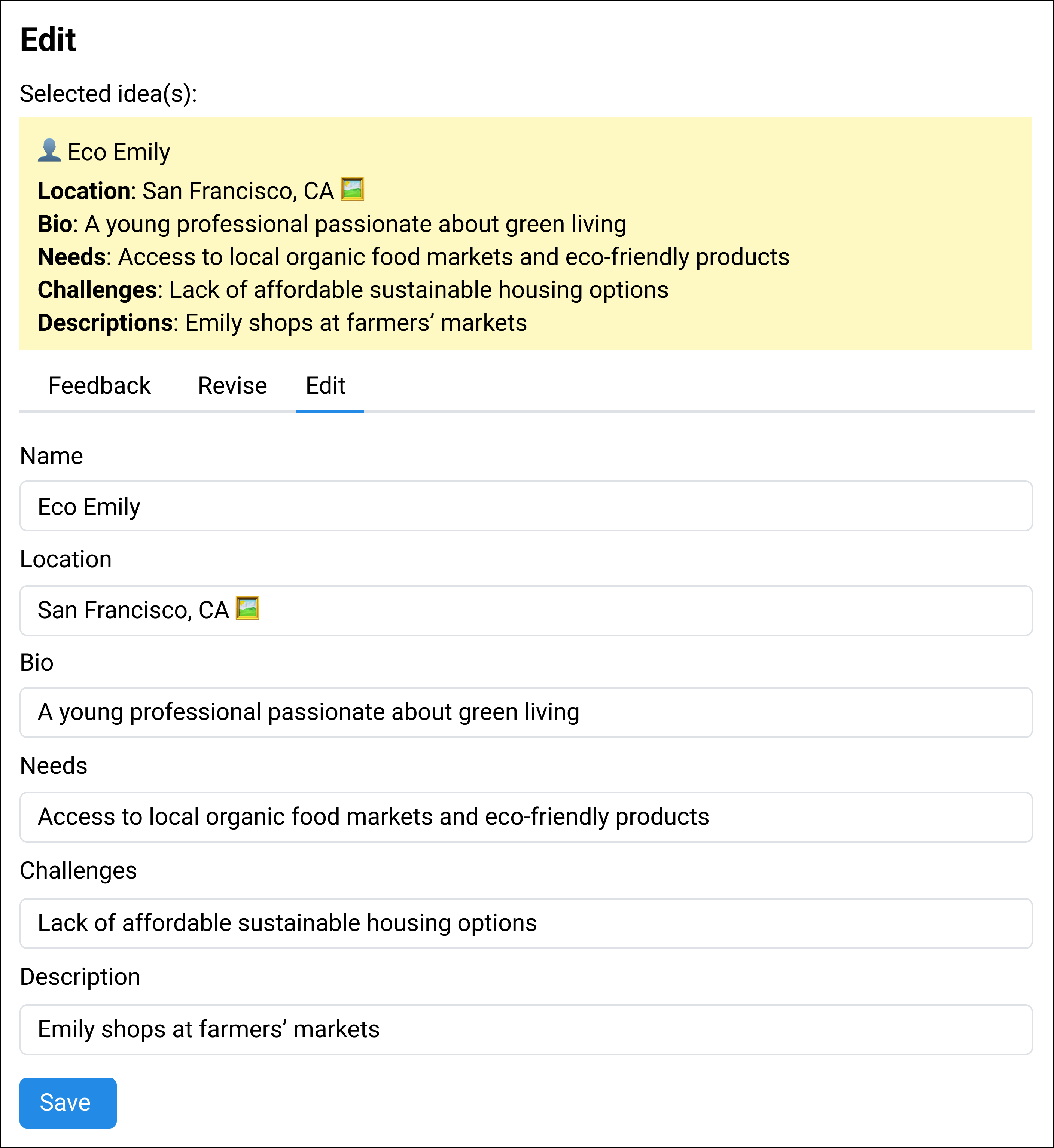The width and height of the screenshot is (1054, 1148).
Task: Switch to the Revise tab
Action: [x=232, y=385]
